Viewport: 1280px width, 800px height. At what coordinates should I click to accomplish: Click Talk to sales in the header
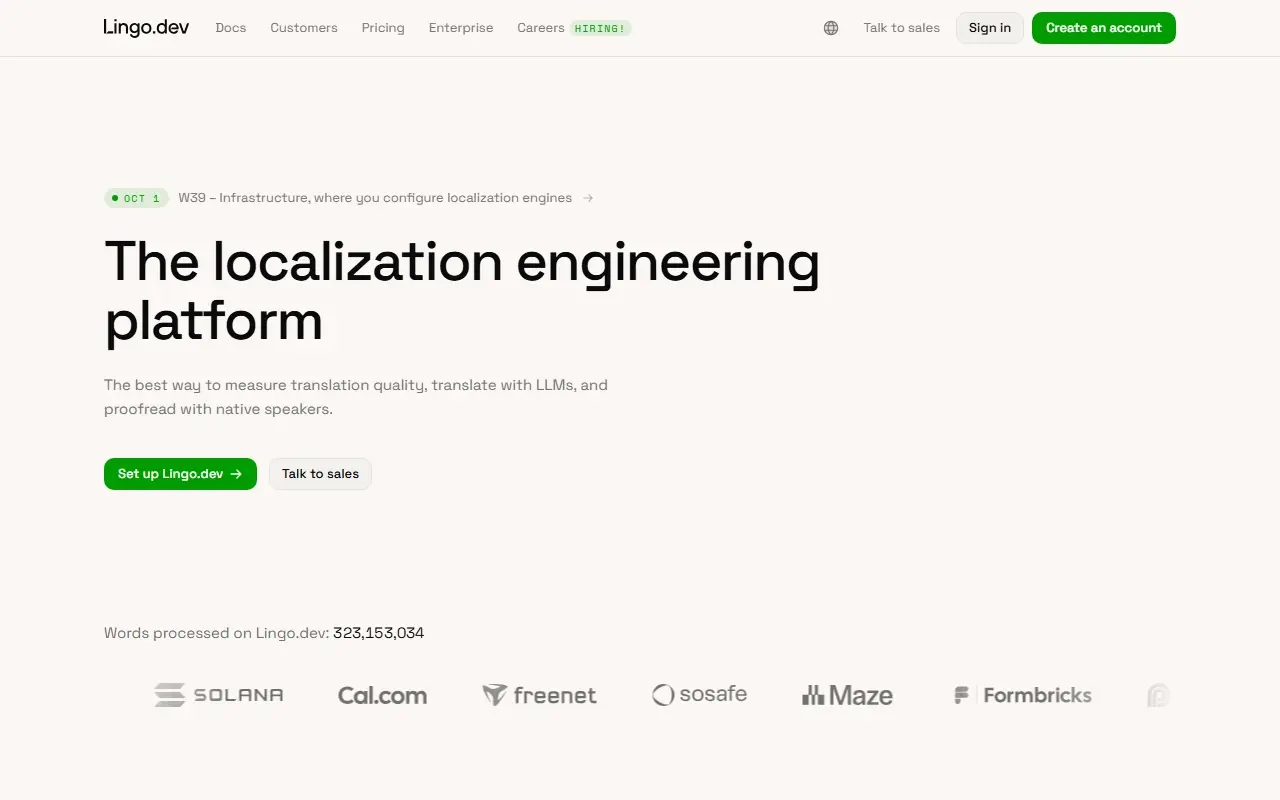pyautogui.click(x=902, y=28)
